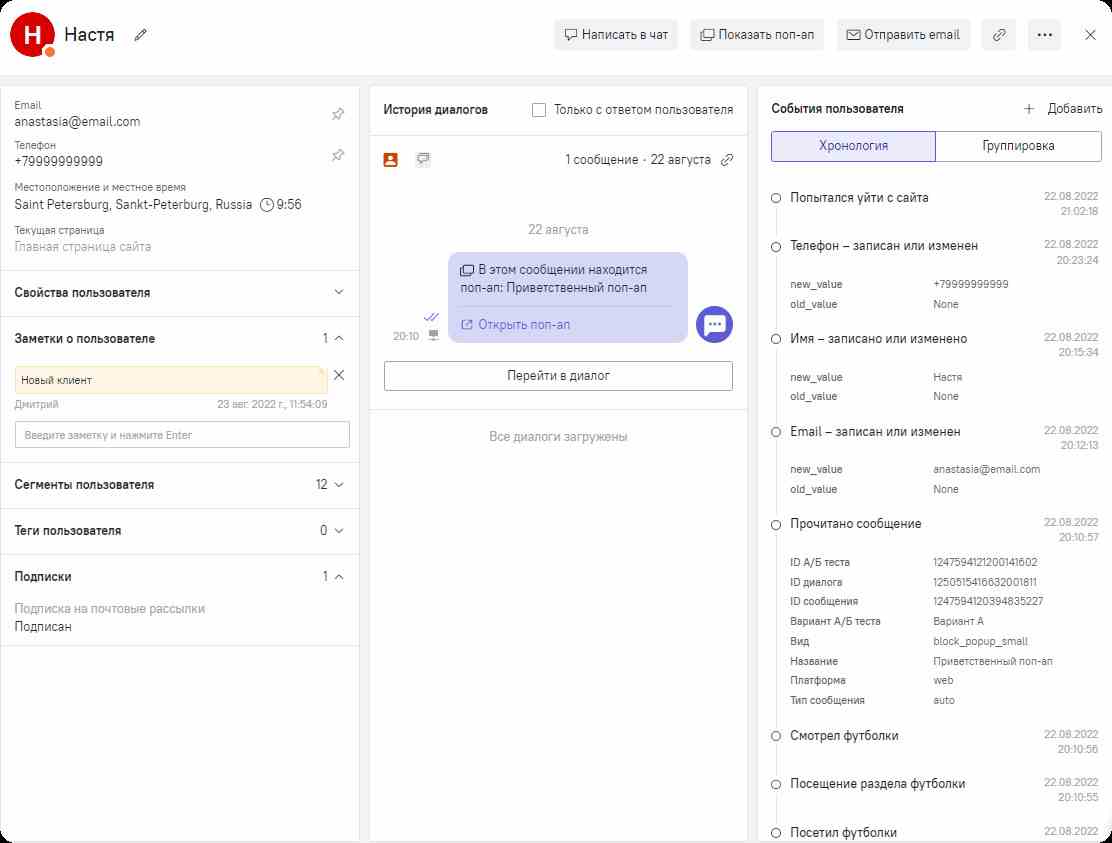1112x843 pixels.
Task: Click new_value anastasia@email.com in events
Action: click(x=986, y=469)
